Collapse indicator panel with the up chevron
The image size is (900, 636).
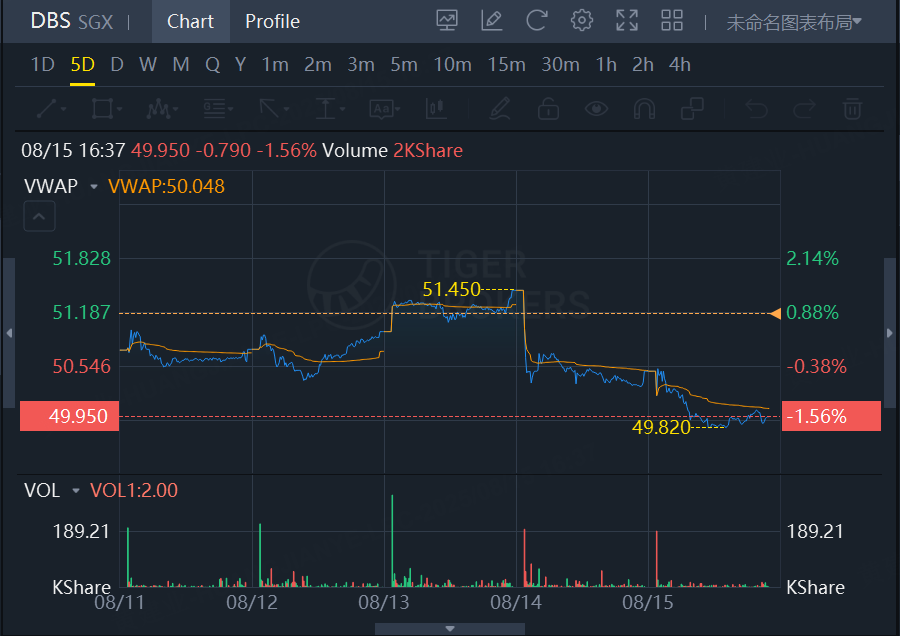[x=39, y=216]
